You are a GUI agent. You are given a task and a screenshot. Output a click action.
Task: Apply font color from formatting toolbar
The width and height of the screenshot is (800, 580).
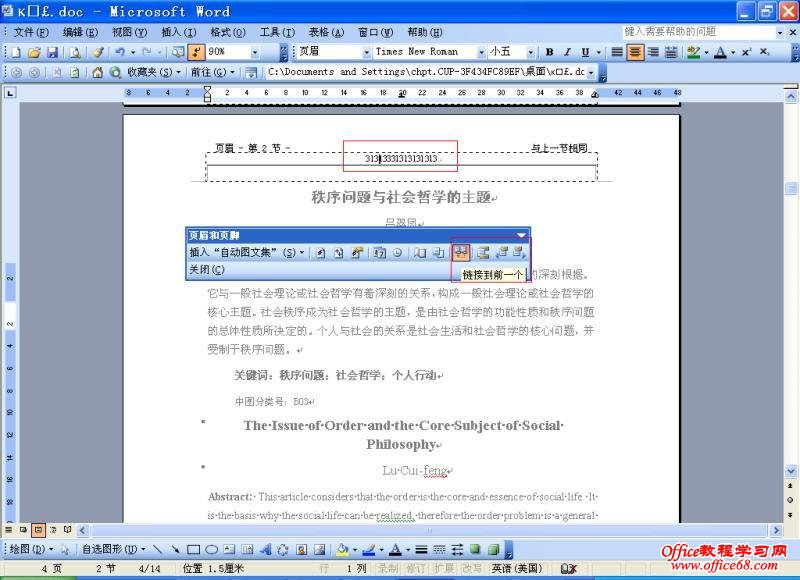click(720, 52)
